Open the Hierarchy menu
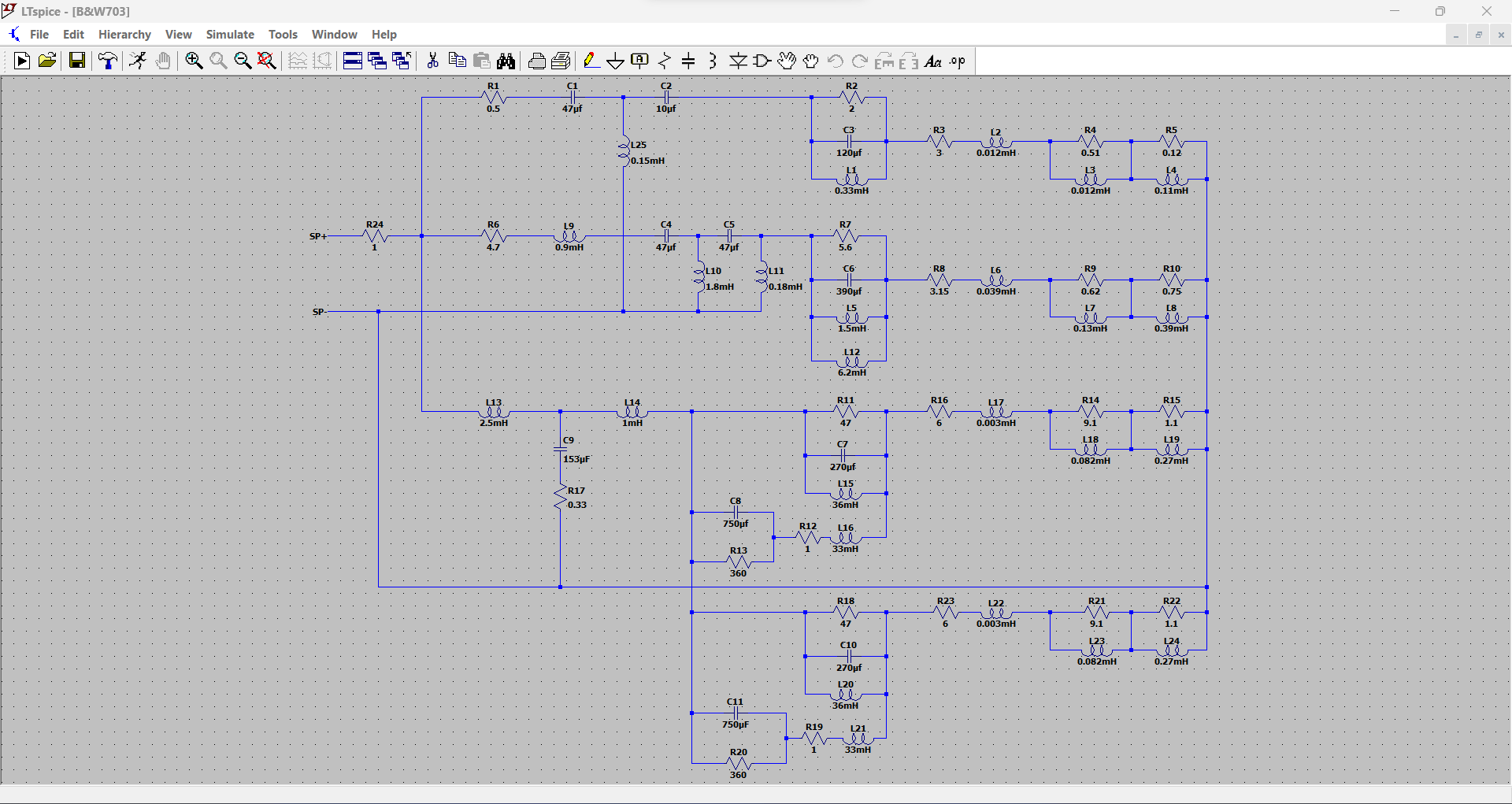Image resolution: width=1512 pixels, height=804 pixels. coord(124,35)
